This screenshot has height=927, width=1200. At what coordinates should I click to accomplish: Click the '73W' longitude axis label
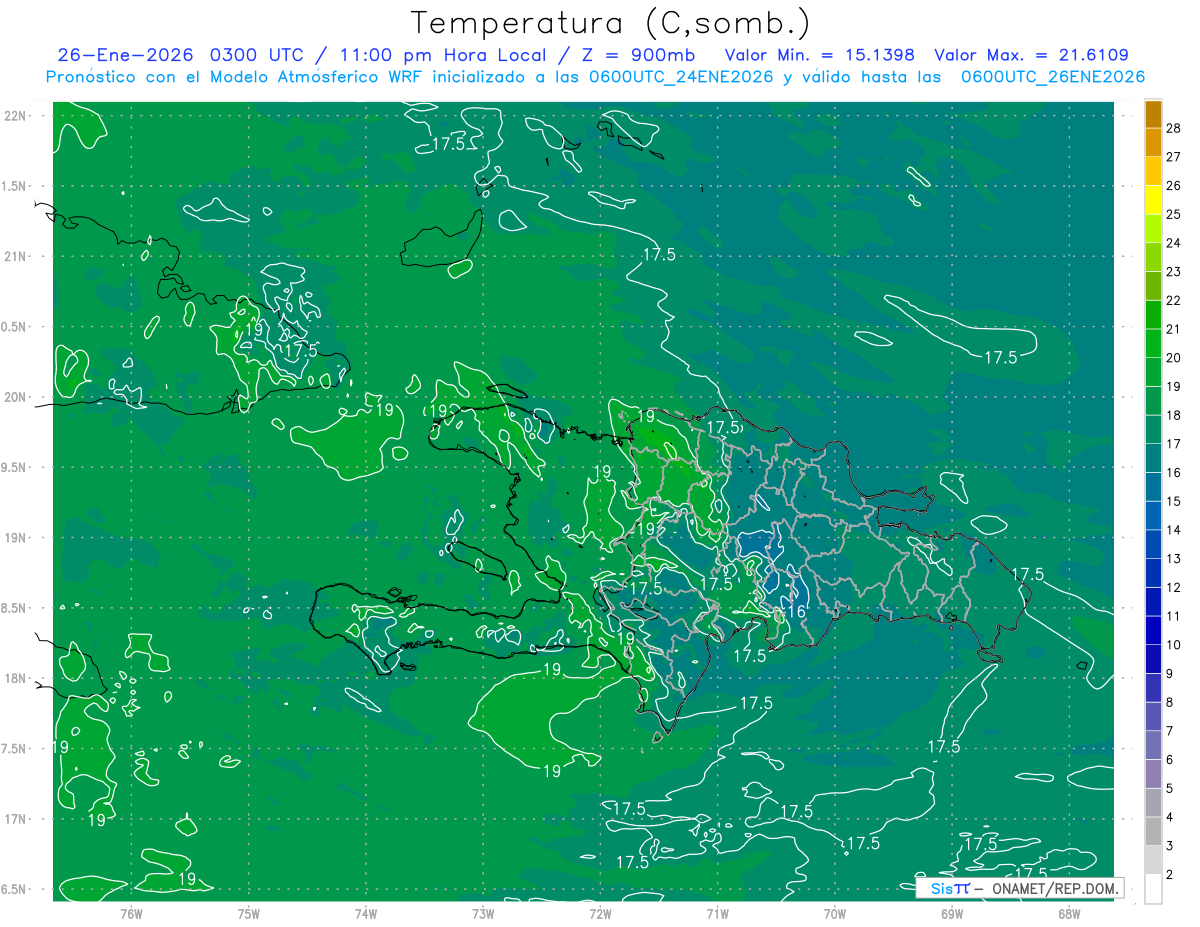(x=483, y=913)
